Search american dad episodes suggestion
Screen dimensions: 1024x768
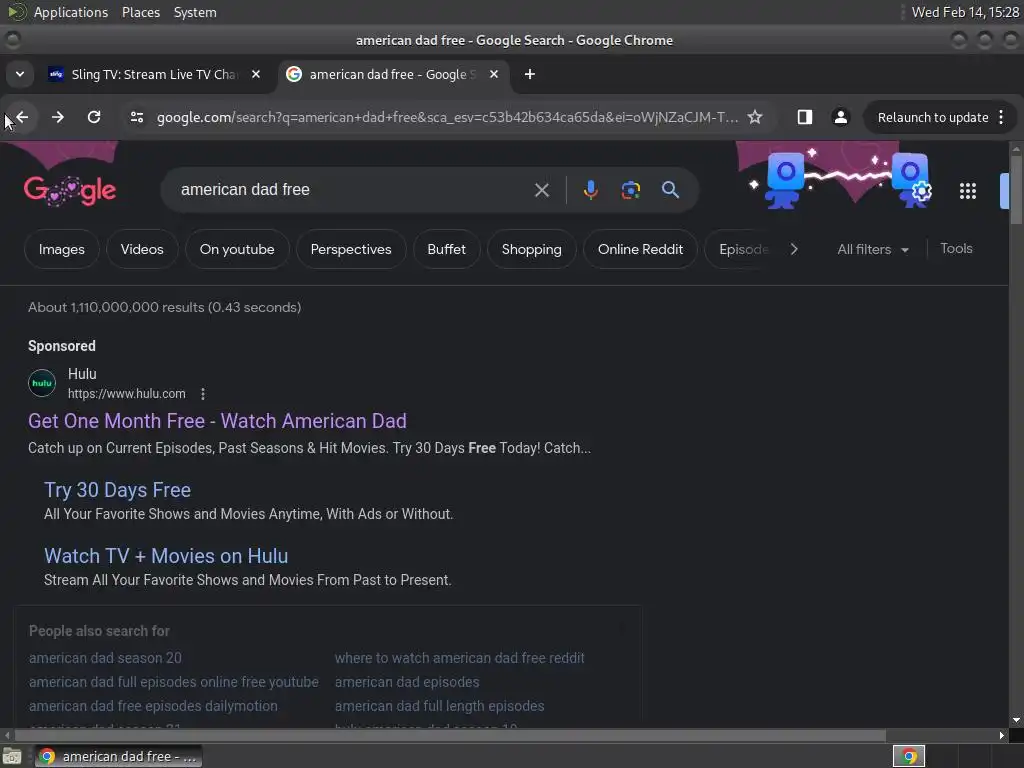(407, 682)
